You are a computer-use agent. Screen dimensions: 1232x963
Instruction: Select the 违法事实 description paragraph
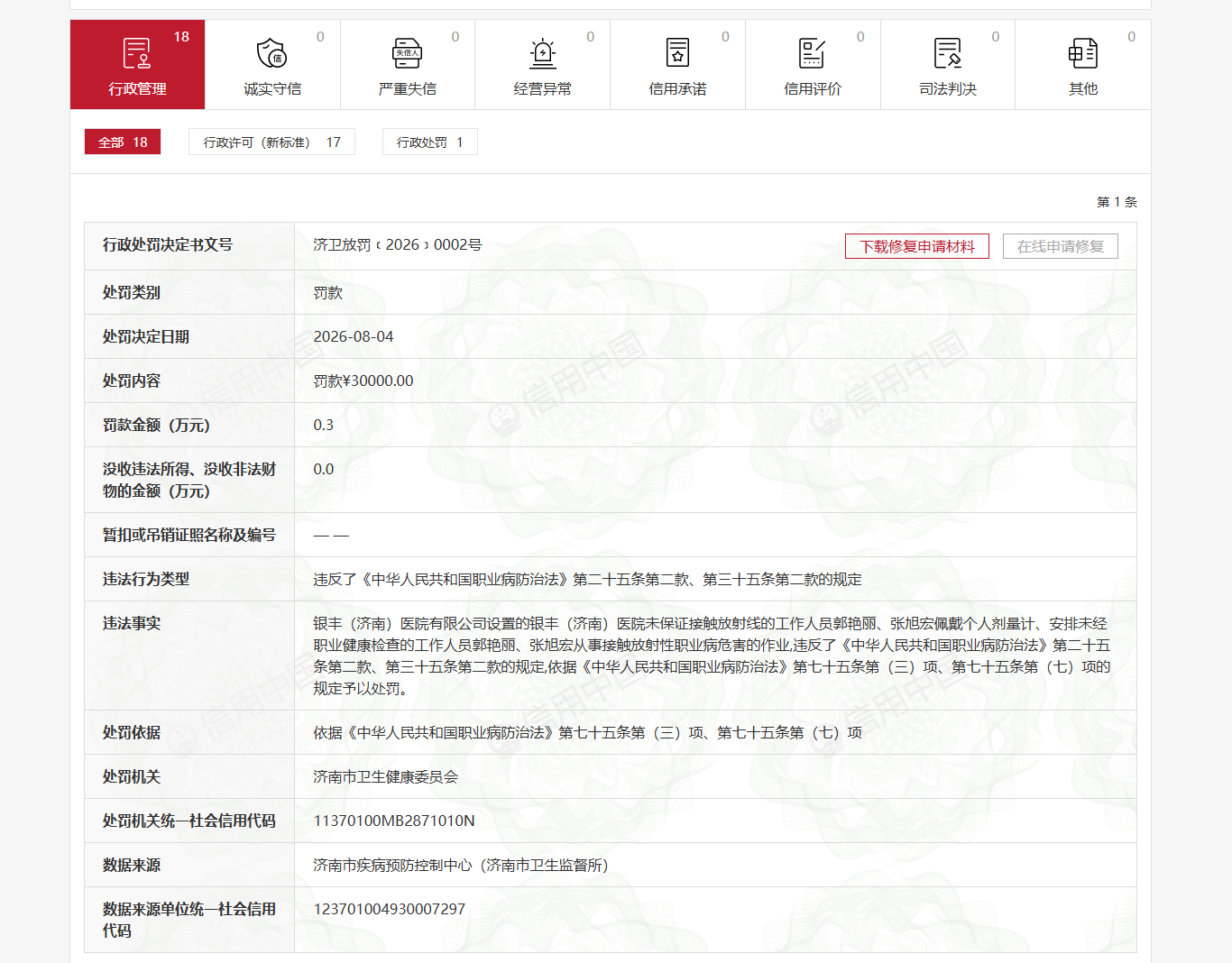(x=712, y=656)
